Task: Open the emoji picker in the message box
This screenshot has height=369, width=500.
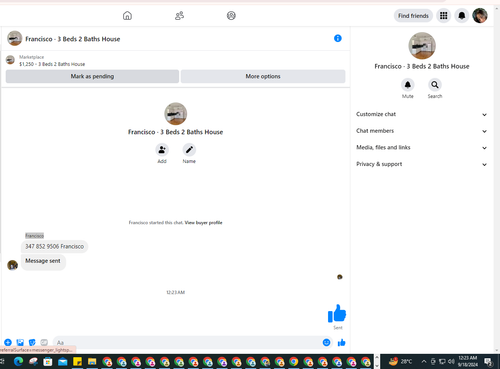Action: [326, 342]
